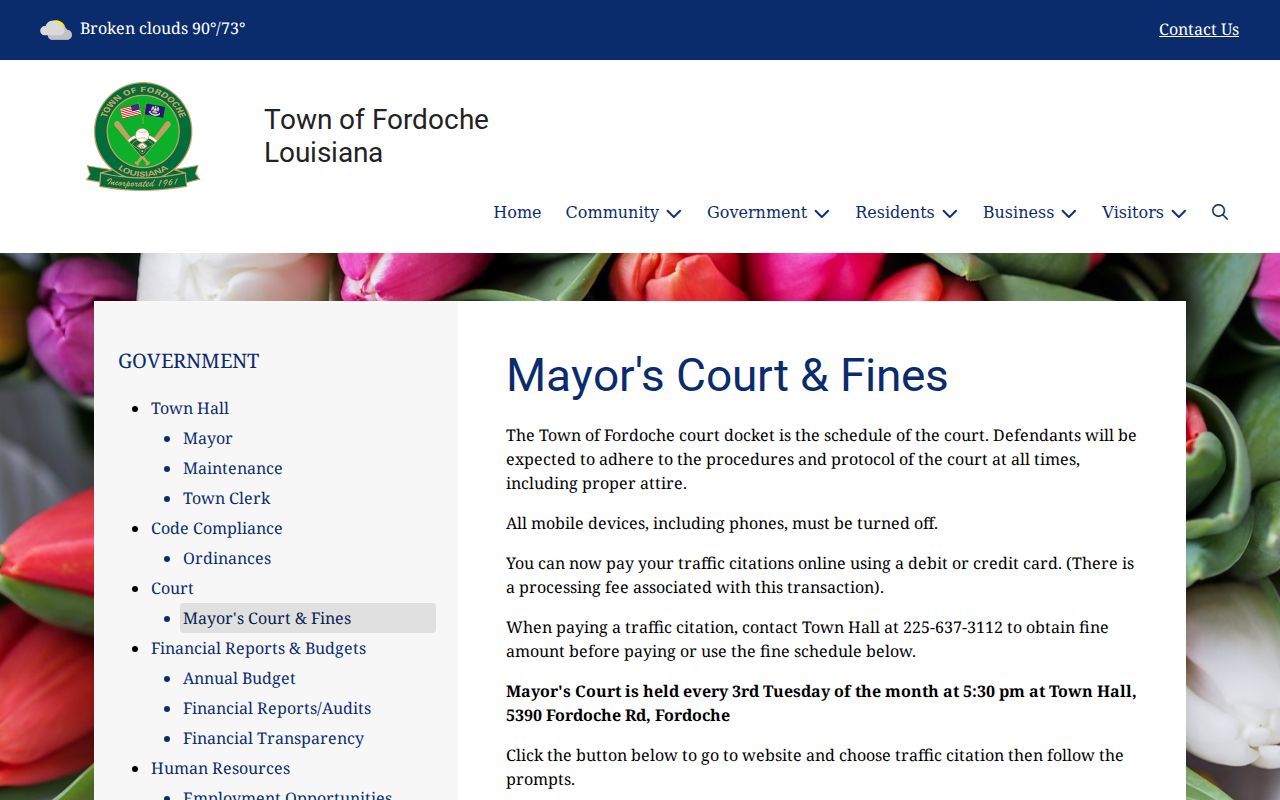Click the paragraph containing phone number 225-637-3112
The height and width of the screenshot is (800, 1280).
pyautogui.click(x=807, y=639)
